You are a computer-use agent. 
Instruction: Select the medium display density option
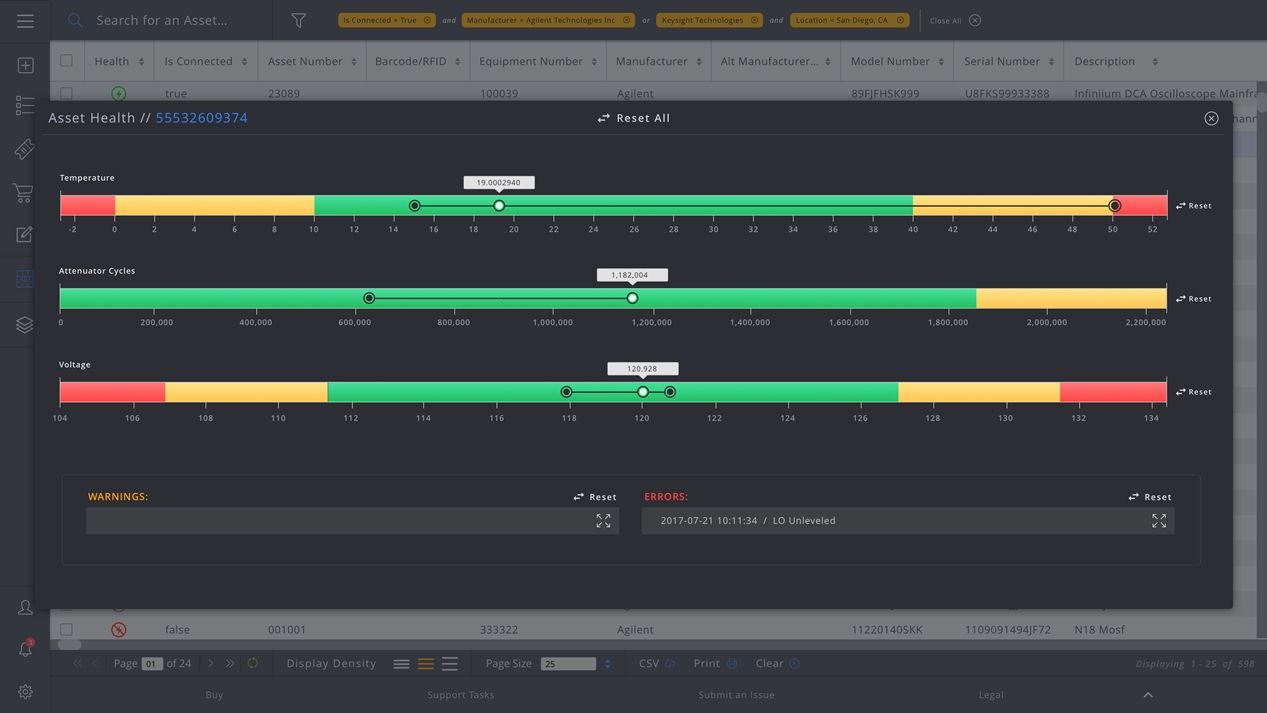click(425, 664)
